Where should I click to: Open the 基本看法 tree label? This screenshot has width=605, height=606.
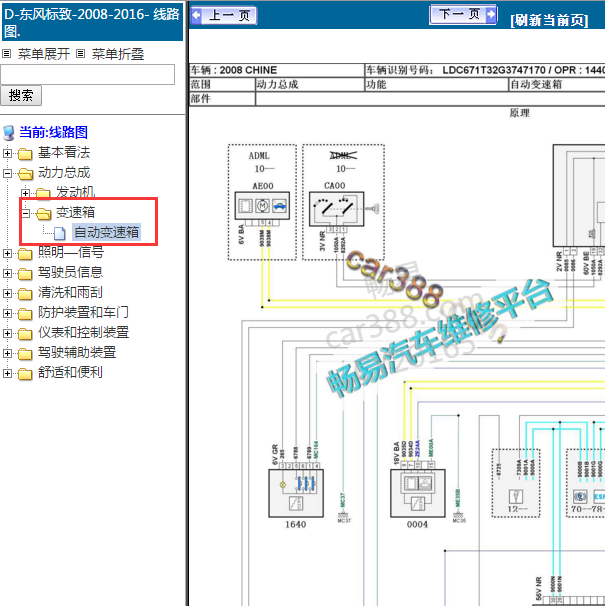[64, 153]
